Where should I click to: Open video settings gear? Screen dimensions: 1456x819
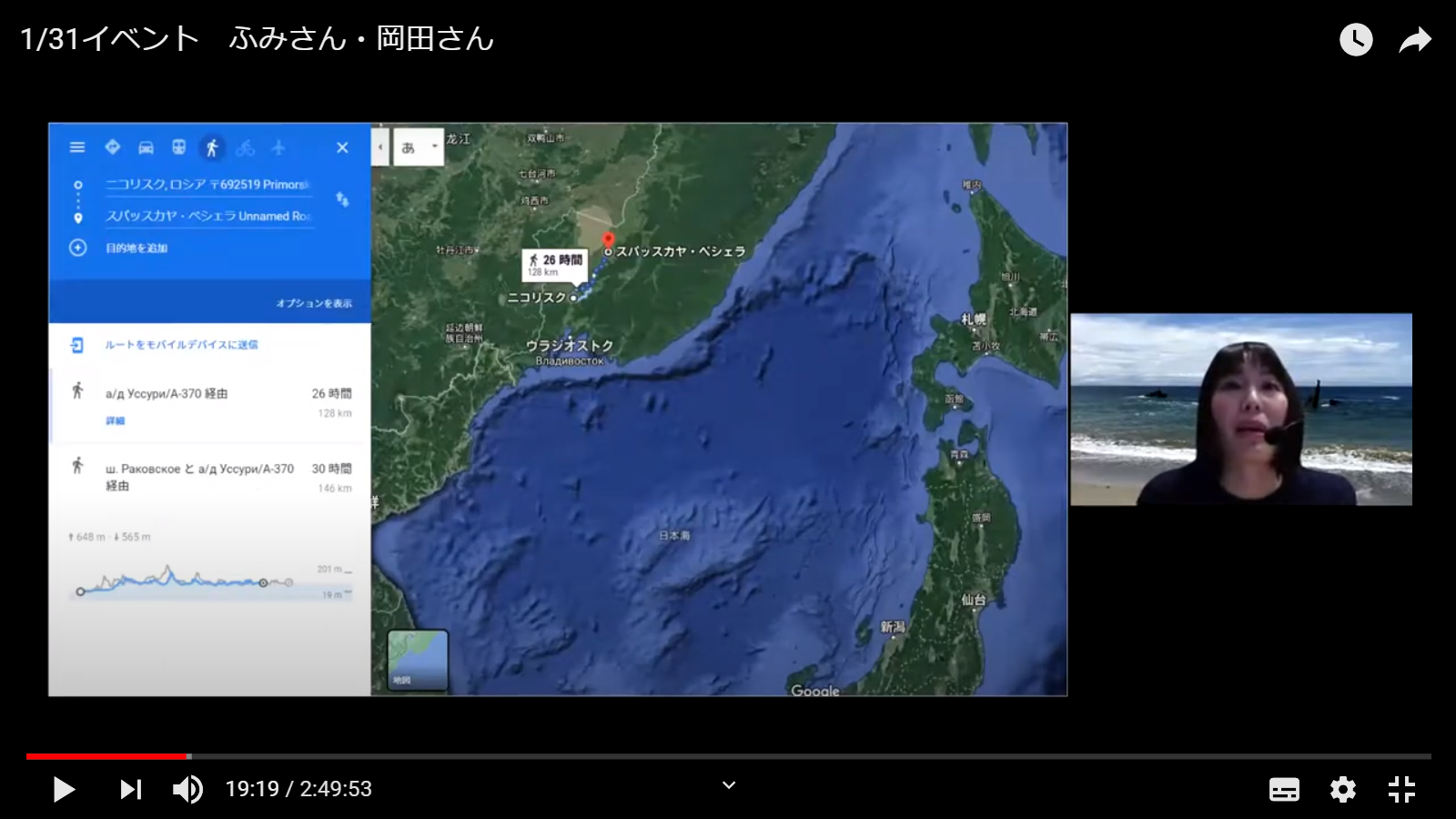[1343, 790]
